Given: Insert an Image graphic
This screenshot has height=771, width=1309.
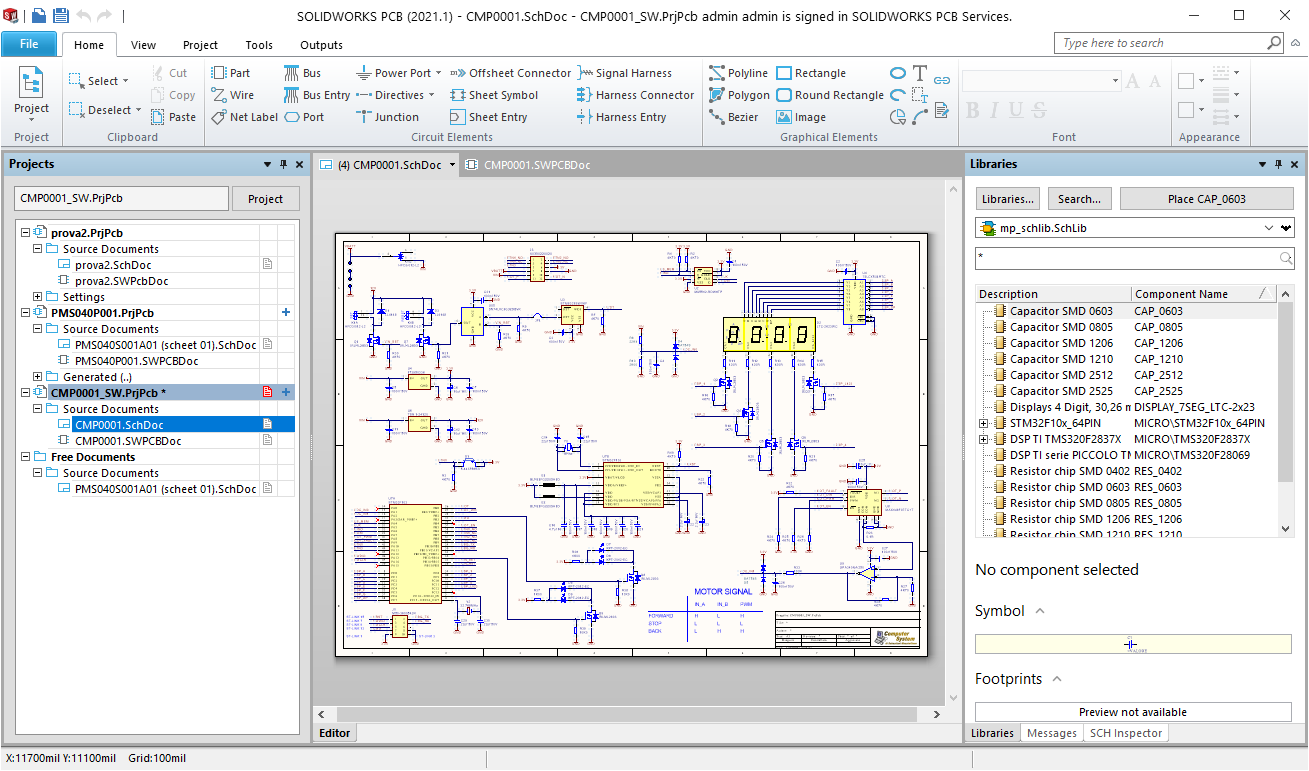Looking at the screenshot, I should 801,117.
